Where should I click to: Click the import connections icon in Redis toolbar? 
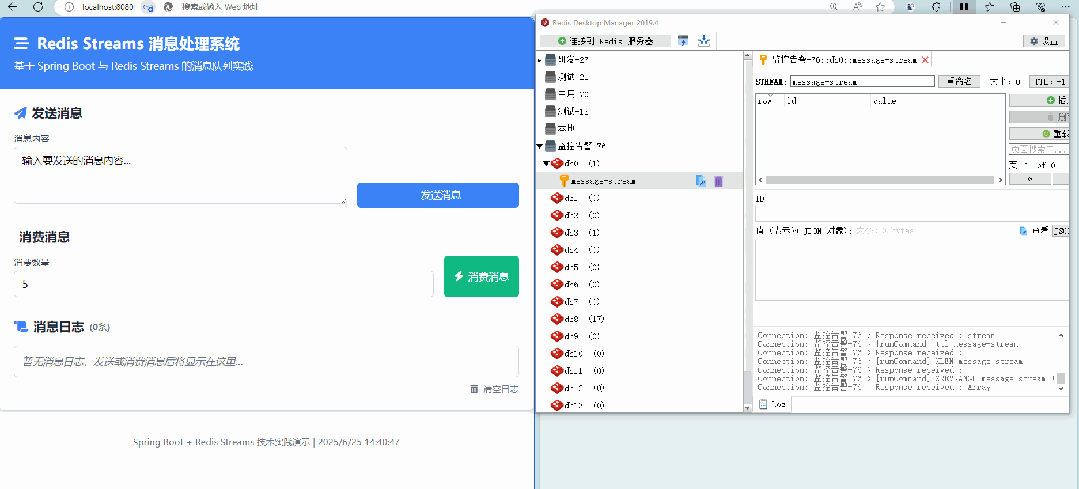683,41
